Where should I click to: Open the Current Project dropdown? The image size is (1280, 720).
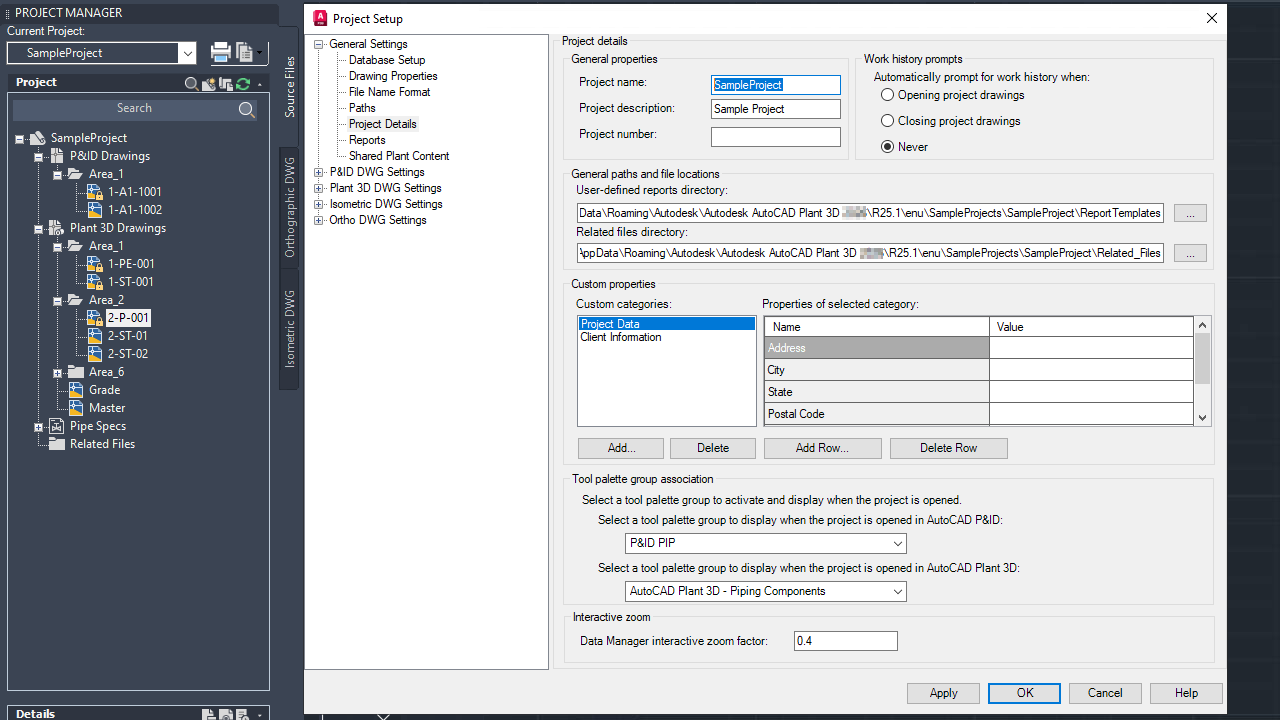(187, 53)
